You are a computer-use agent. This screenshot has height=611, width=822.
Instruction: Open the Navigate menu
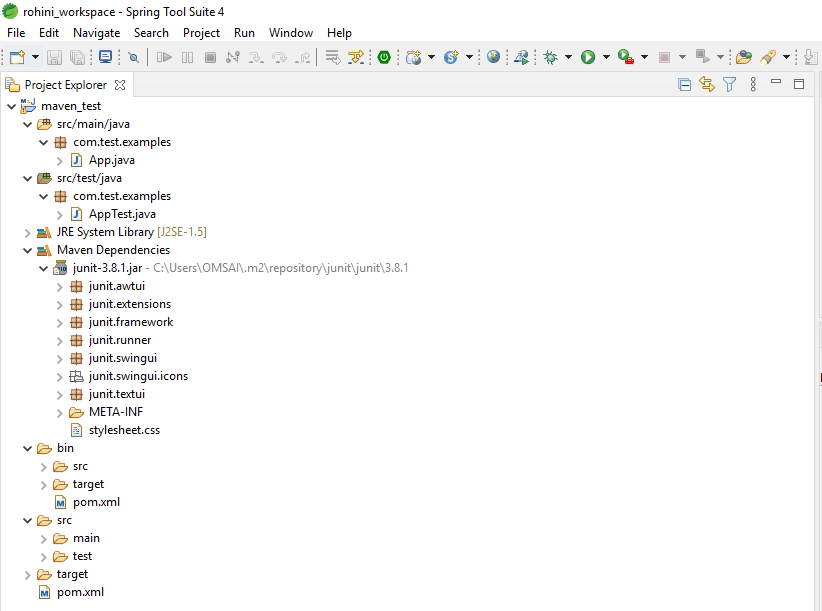pos(96,32)
